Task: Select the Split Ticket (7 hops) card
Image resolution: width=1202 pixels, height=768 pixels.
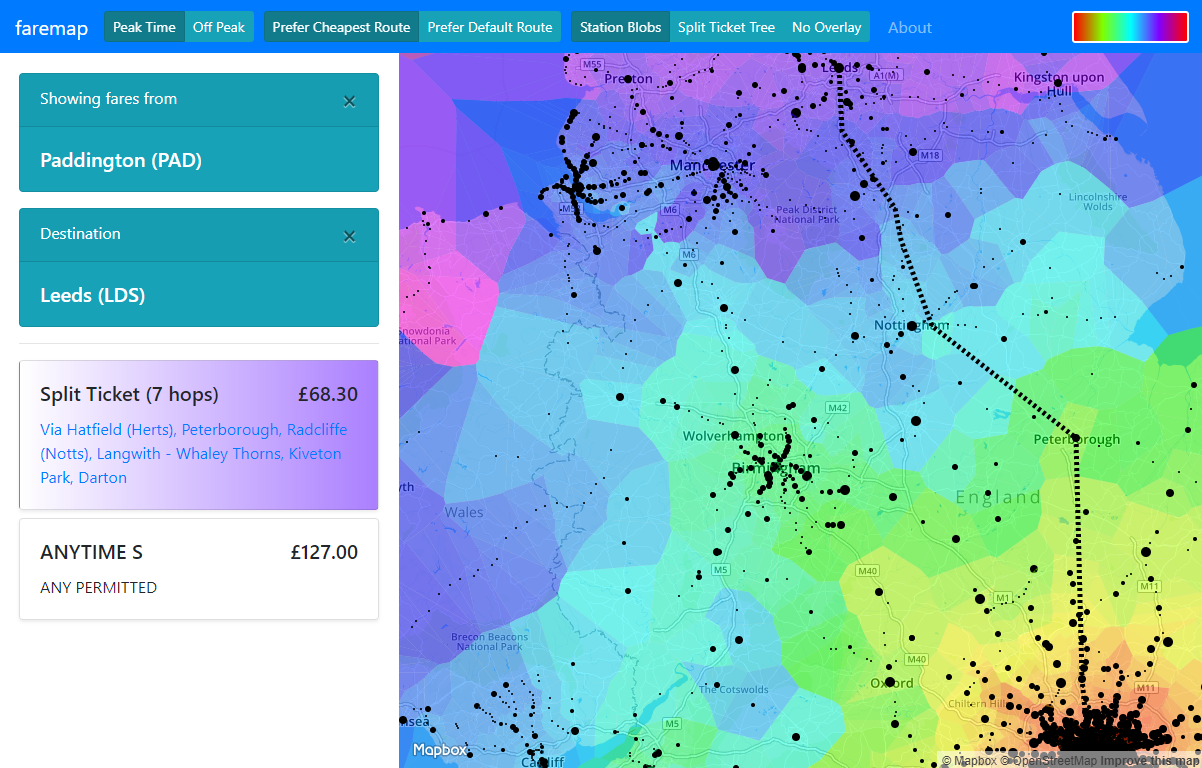Action: [x=199, y=435]
